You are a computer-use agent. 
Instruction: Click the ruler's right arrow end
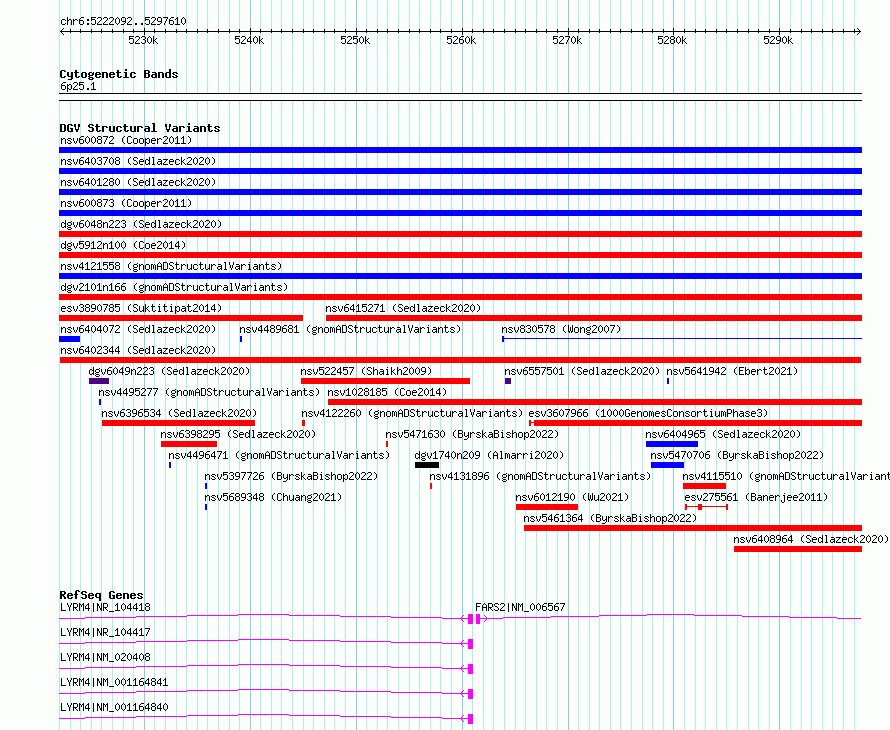pyautogui.click(x=859, y=32)
